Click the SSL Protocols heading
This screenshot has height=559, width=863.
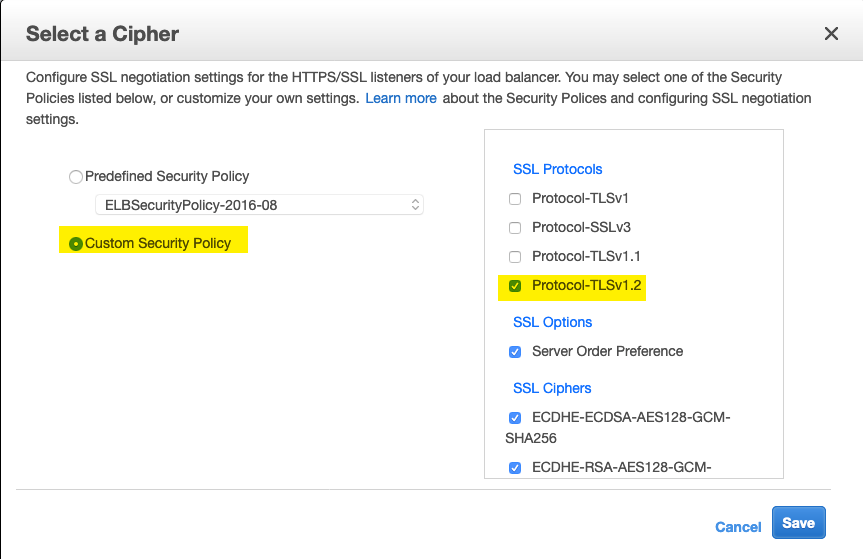pos(558,169)
